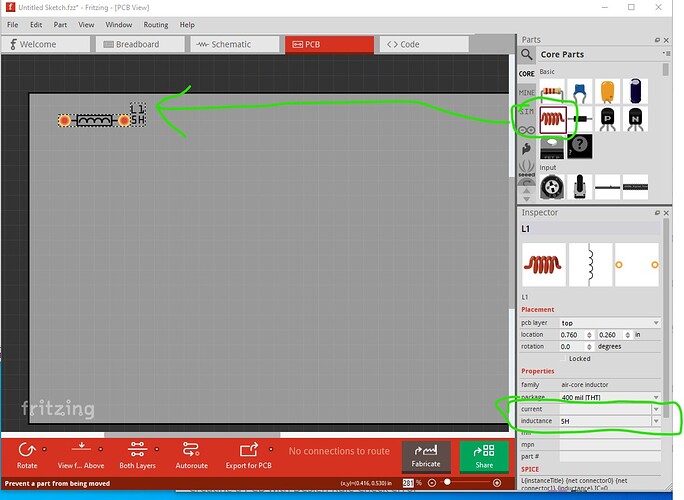Pick the joystick-style input part
Viewport: 684px width, 500px height.
tap(580, 187)
